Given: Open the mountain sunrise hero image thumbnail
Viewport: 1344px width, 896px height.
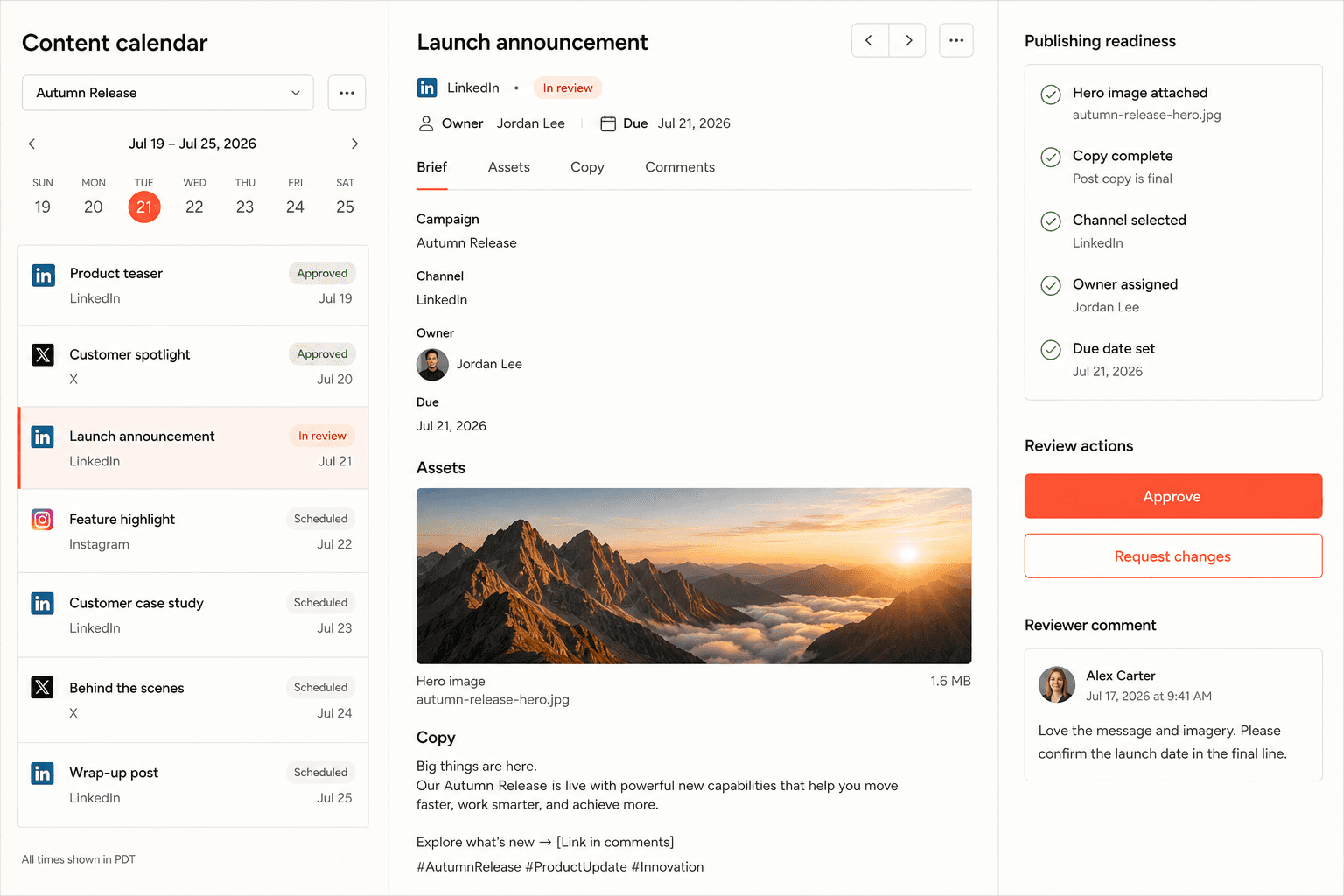Looking at the screenshot, I should point(694,576).
